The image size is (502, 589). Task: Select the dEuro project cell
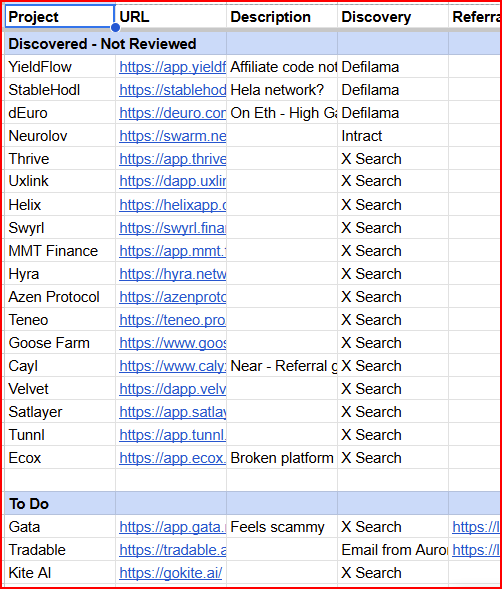(x=60, y=113)
